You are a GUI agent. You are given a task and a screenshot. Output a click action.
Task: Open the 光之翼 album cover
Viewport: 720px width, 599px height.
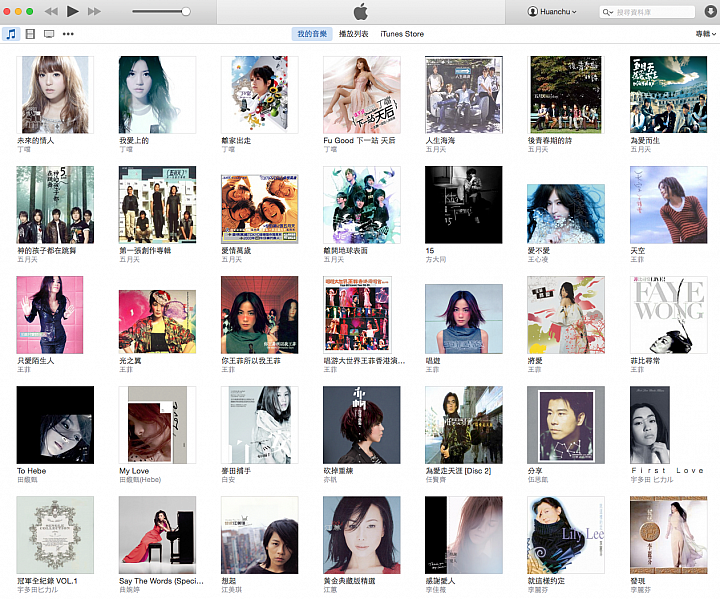tap(157, 322)
